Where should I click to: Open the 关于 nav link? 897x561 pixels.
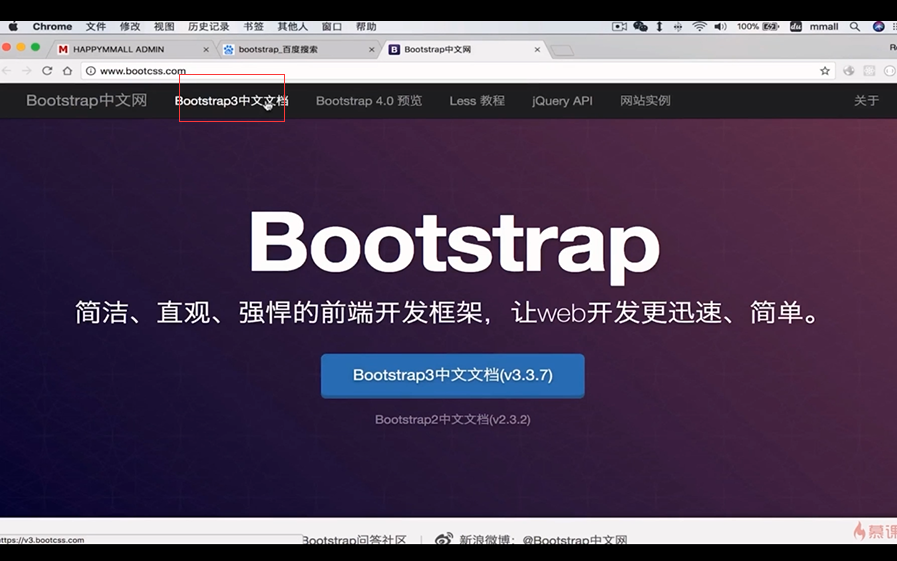point(866,101)
